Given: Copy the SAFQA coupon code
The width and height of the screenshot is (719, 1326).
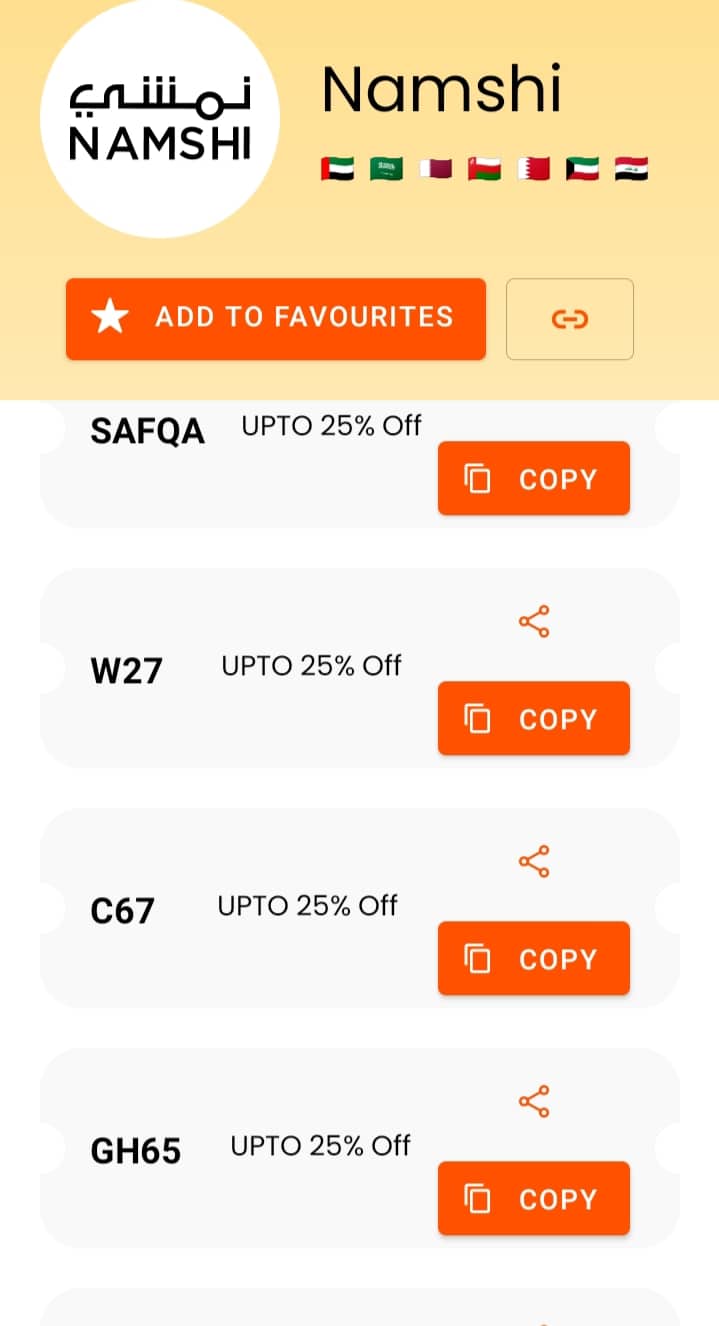Looking at the screenshot, I should (x=533, y=479).
